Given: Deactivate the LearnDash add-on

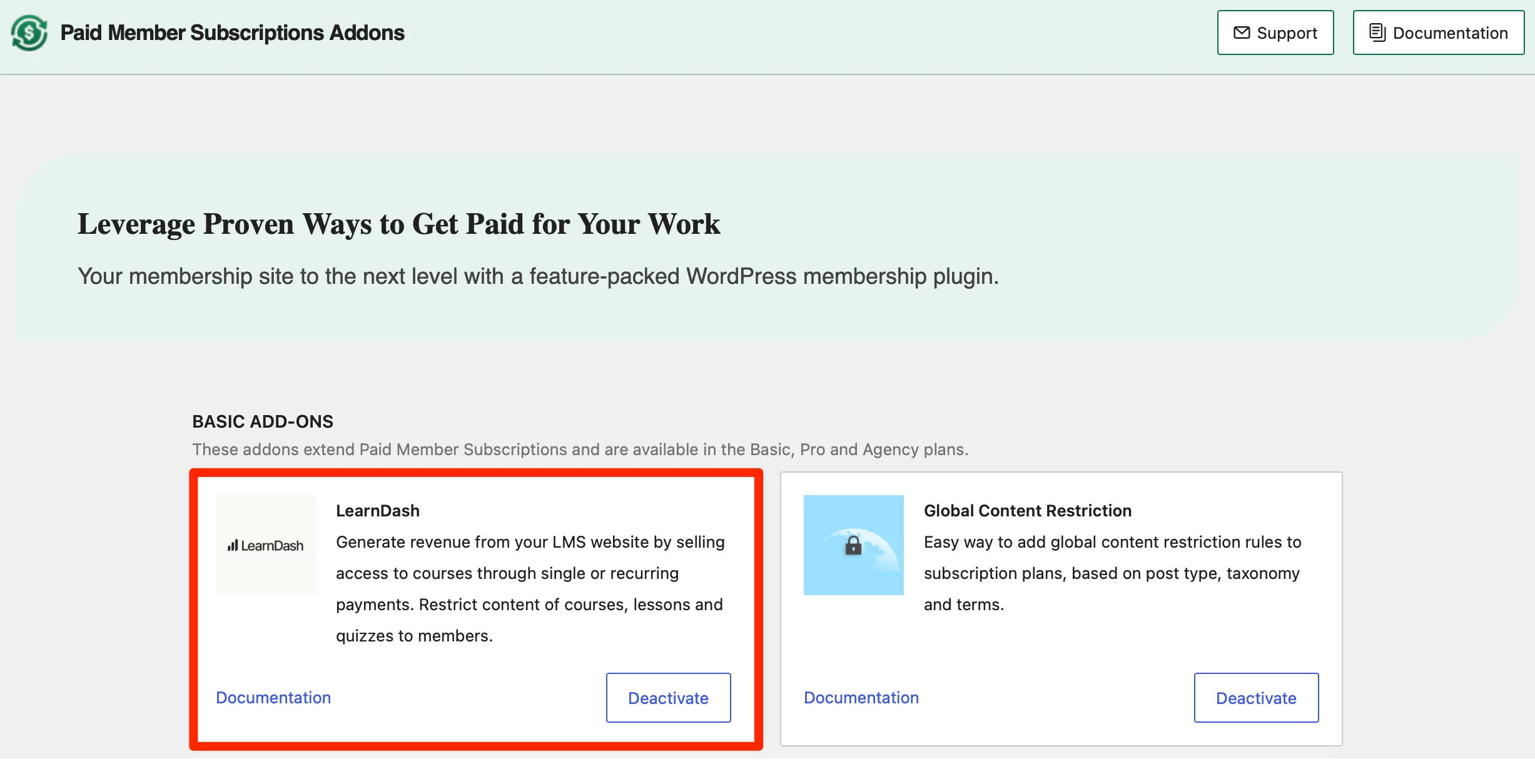Looking at the screenshot, I should click(668, 698).
